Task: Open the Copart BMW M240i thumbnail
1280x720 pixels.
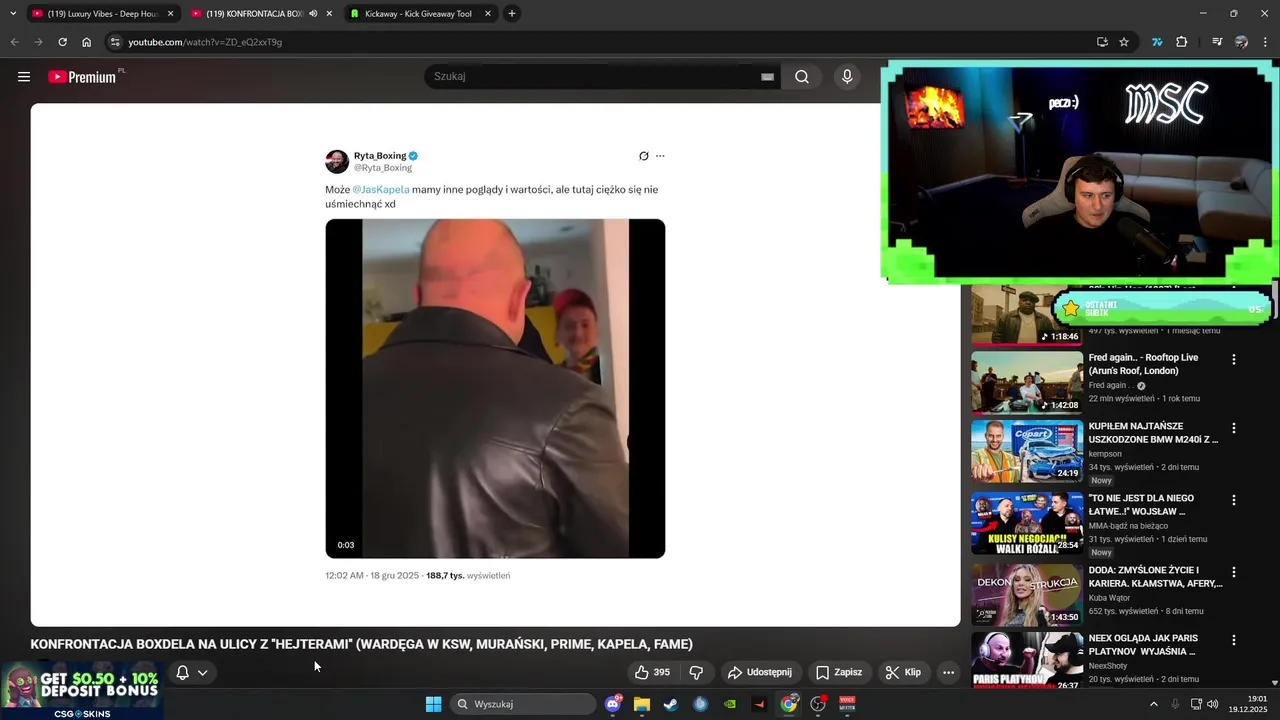Action: click(x=1027, y=451)
